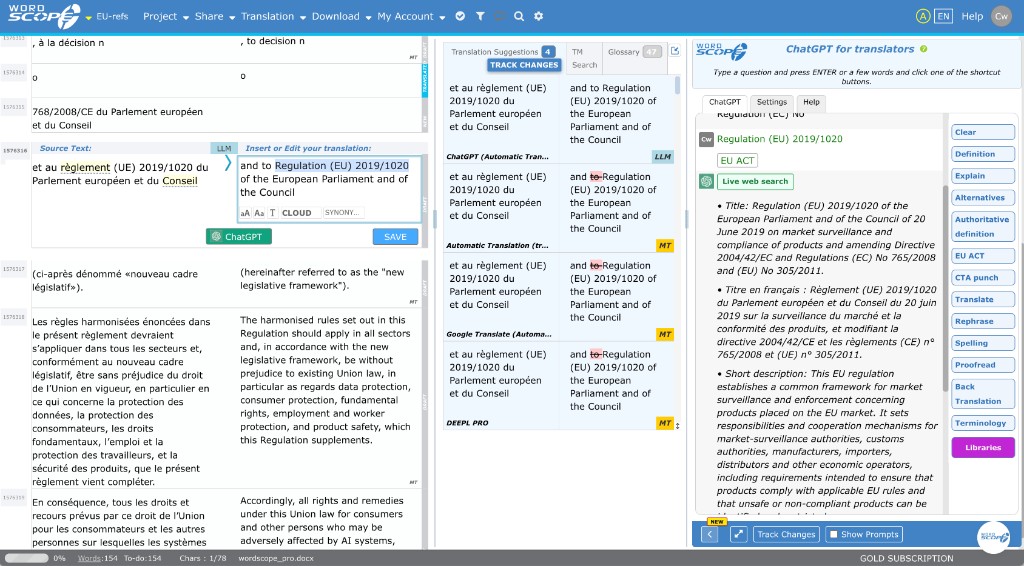Viewport: 1024px width, 566px height.
Task: Click the dimmed chat icon in header
Action: [500, 16]
